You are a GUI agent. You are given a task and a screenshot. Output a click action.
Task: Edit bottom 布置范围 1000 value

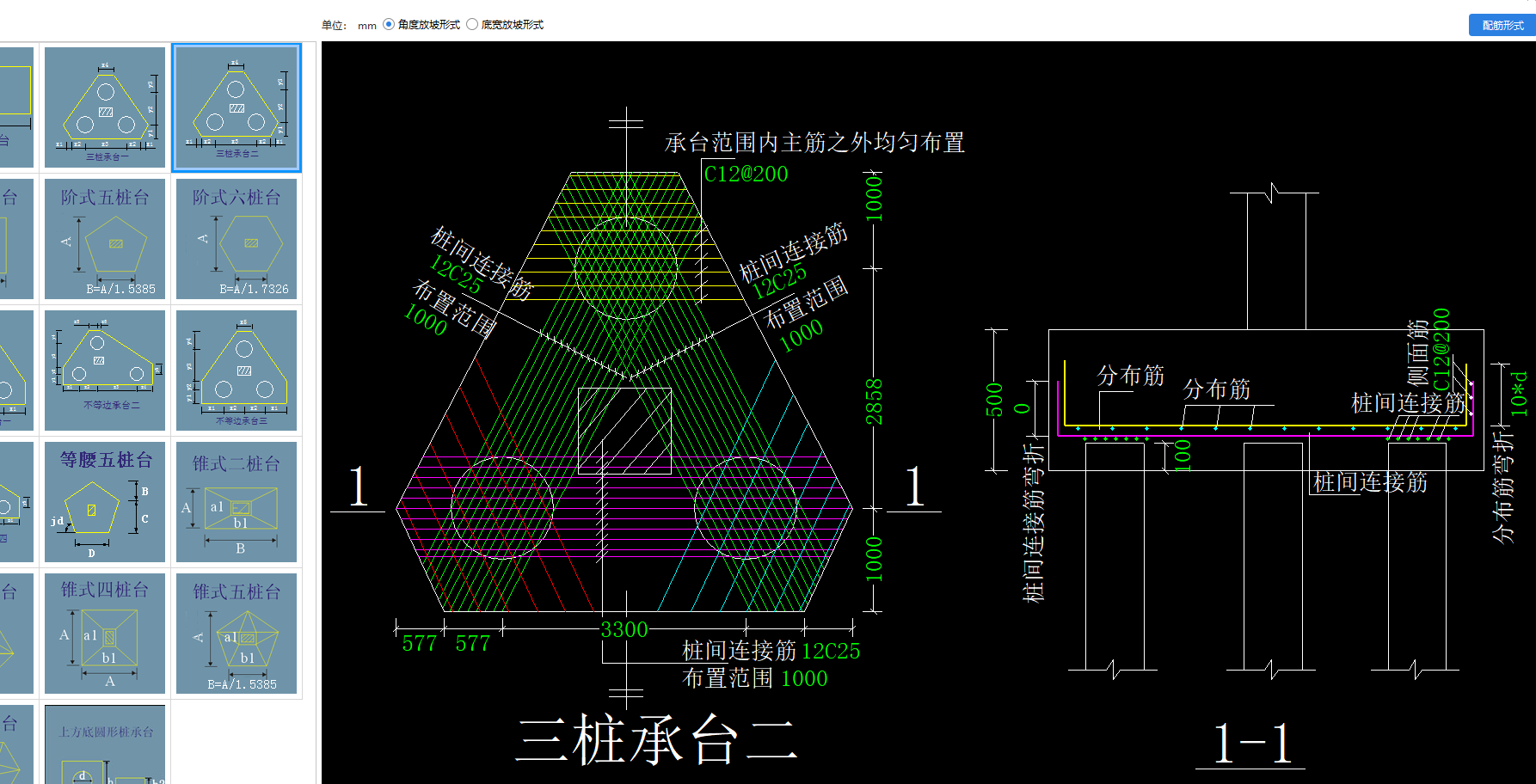click(x=804, y=678)
